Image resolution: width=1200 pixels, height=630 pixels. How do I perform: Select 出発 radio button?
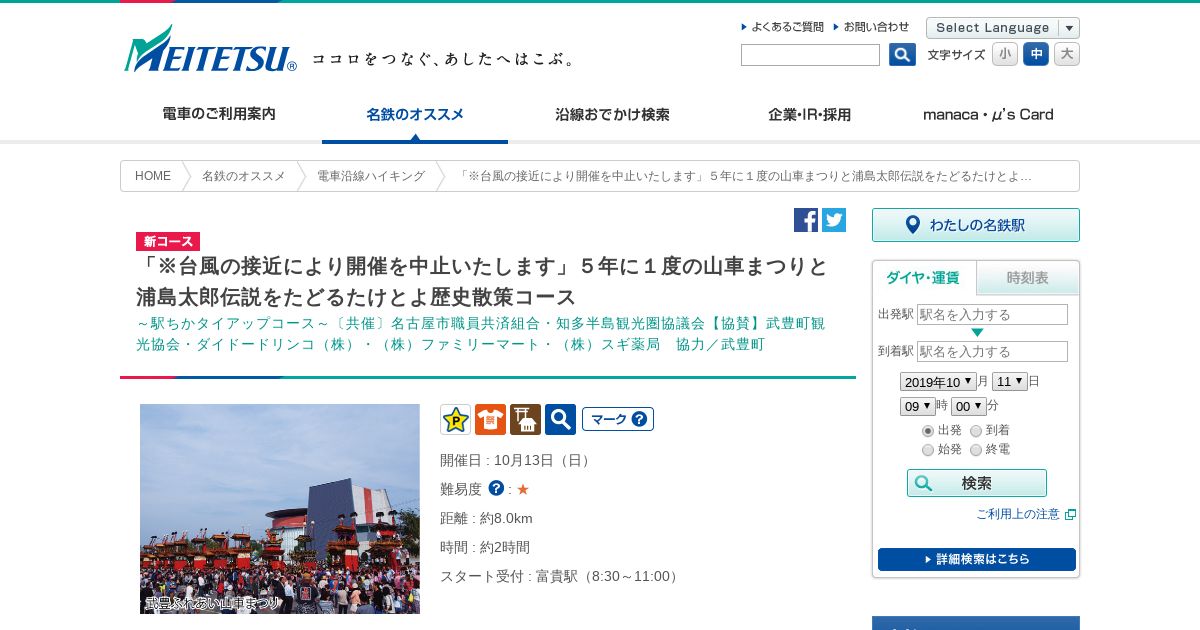[x=928, y=431]
